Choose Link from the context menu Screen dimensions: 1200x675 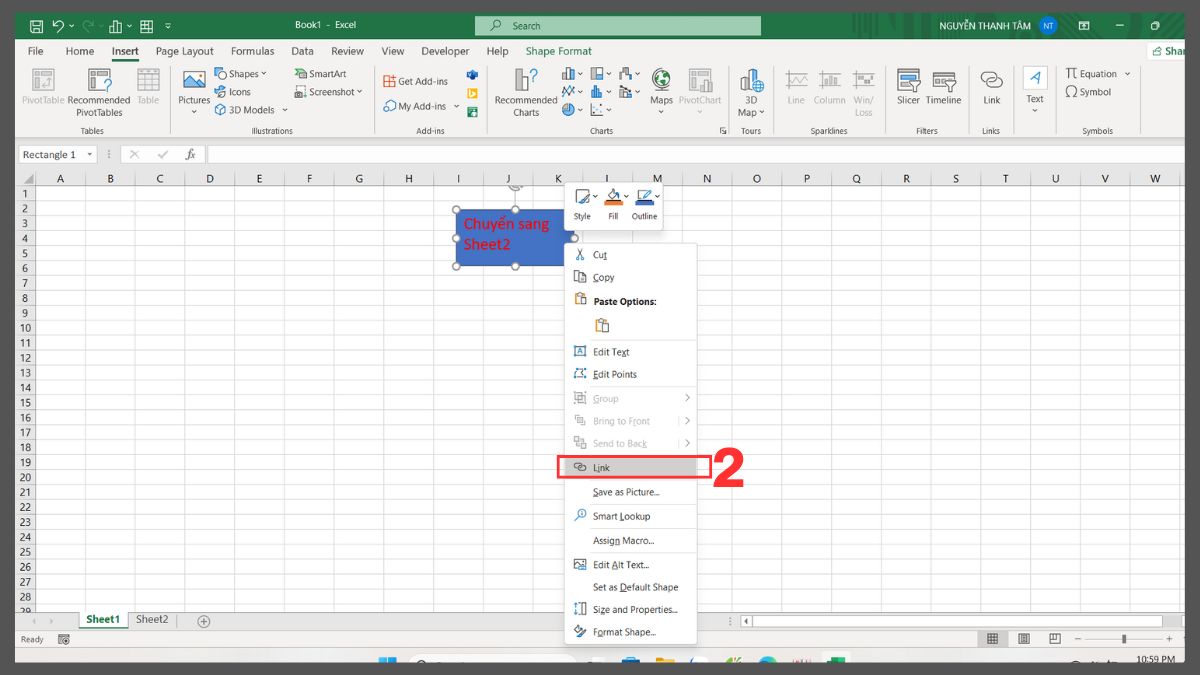[x=601, y=467]
